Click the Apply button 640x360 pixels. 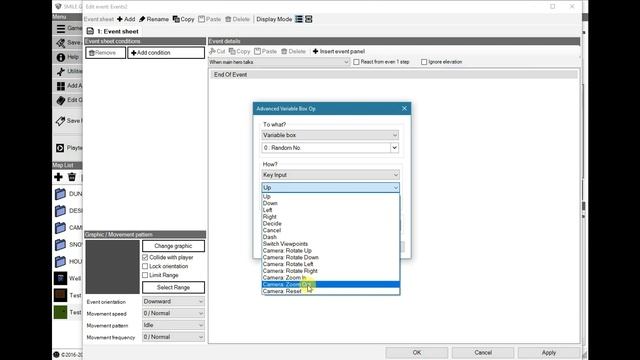(x=549, y=353)
